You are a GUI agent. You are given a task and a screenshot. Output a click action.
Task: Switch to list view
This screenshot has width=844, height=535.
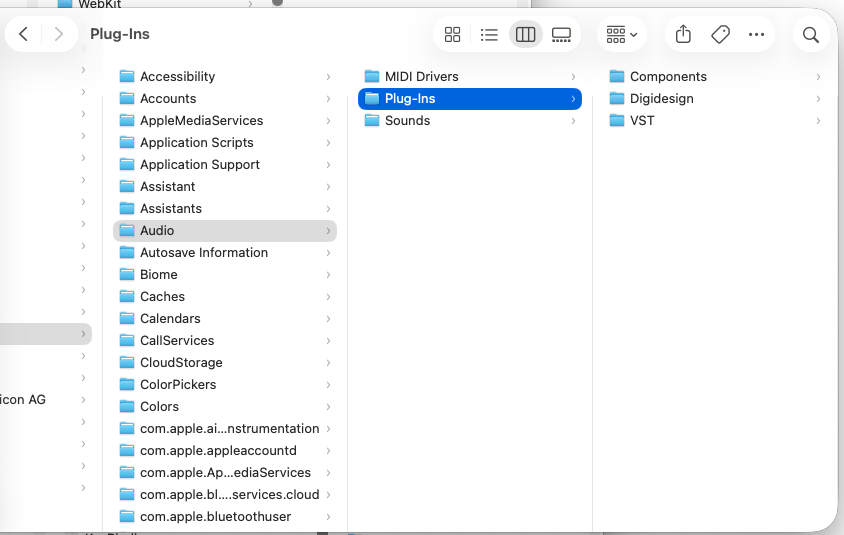pyautogui.click(x=489, y=34)
